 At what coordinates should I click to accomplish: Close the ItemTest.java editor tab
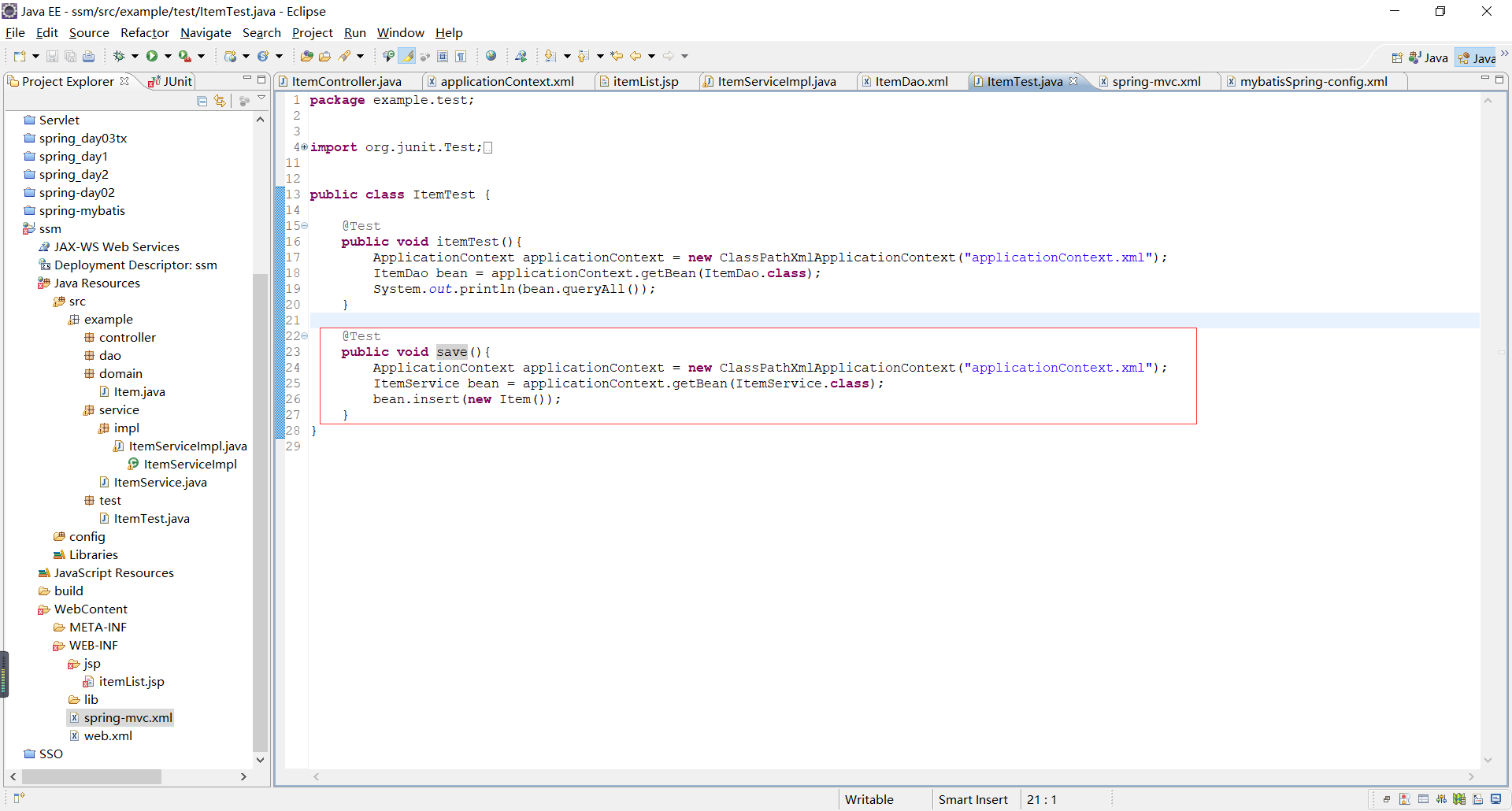point(1073,81)
